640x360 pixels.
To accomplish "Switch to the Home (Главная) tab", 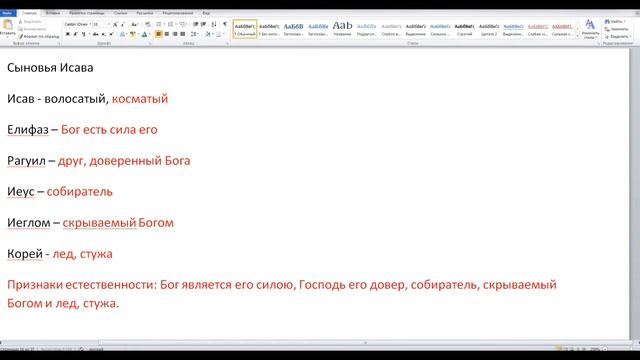I will 29,13.
